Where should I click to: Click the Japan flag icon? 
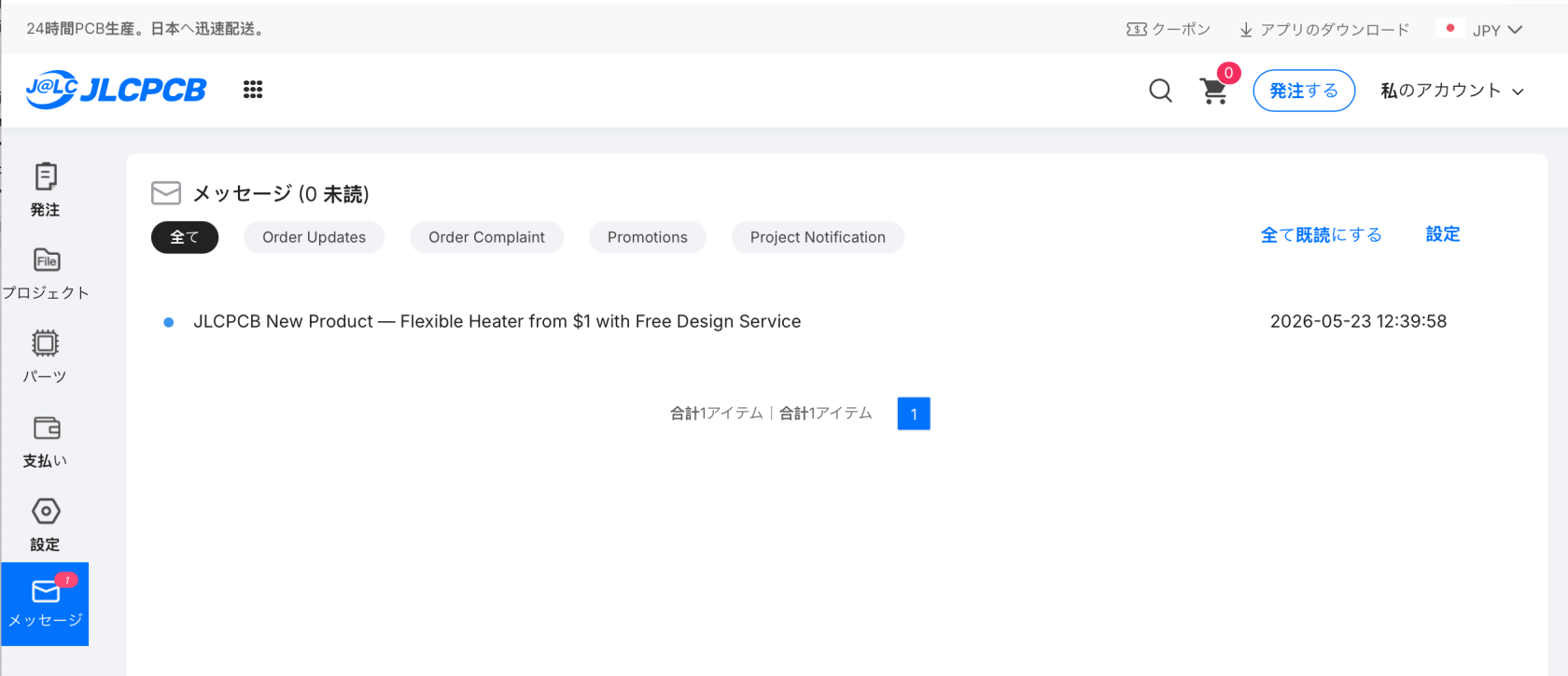[1449, 29]
